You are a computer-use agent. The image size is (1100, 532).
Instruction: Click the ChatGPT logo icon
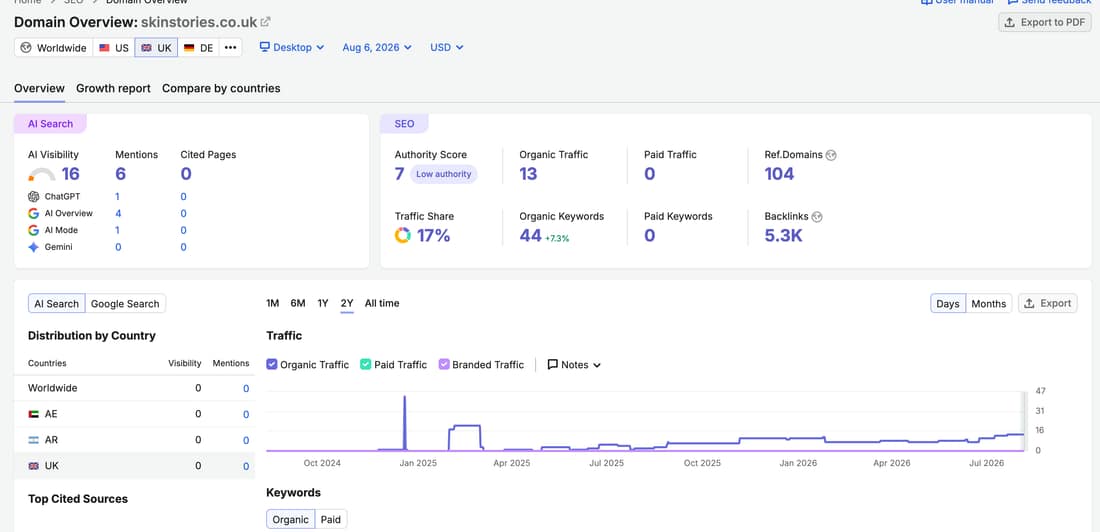tap(34, 197)
